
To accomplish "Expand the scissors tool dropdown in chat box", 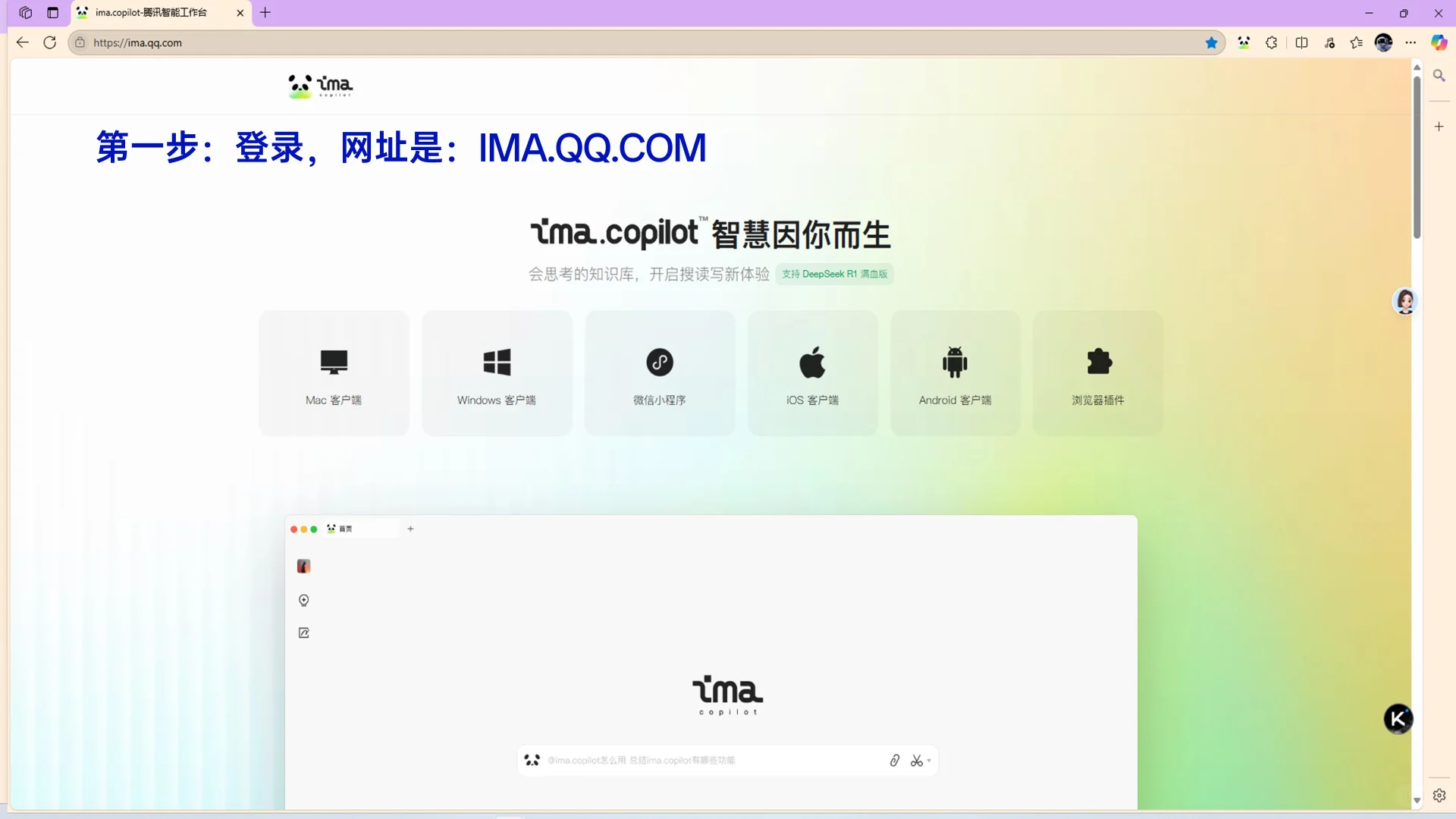I will [928, 761].
